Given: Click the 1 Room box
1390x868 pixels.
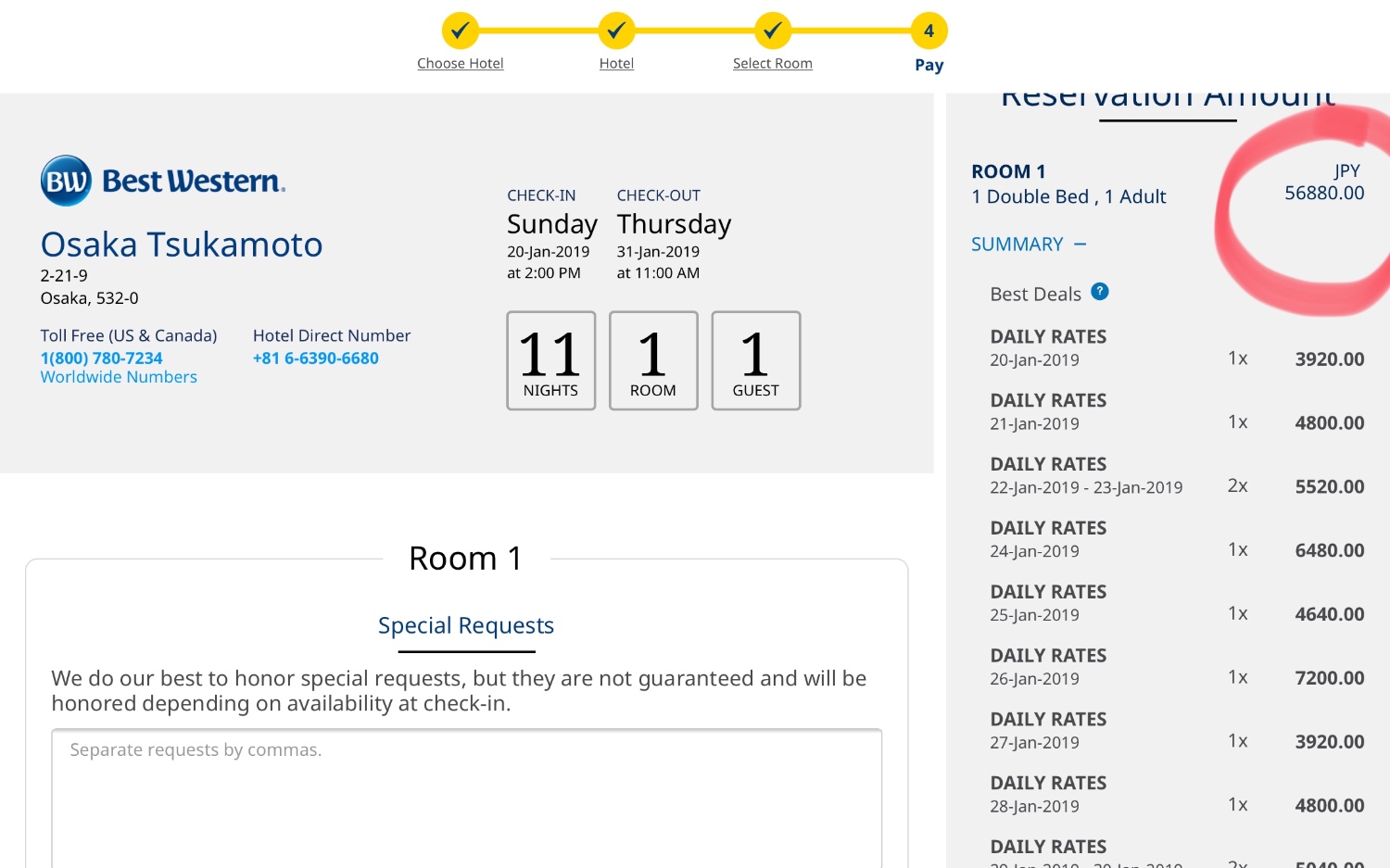Looking at the screenshot, I should (653, 360).
